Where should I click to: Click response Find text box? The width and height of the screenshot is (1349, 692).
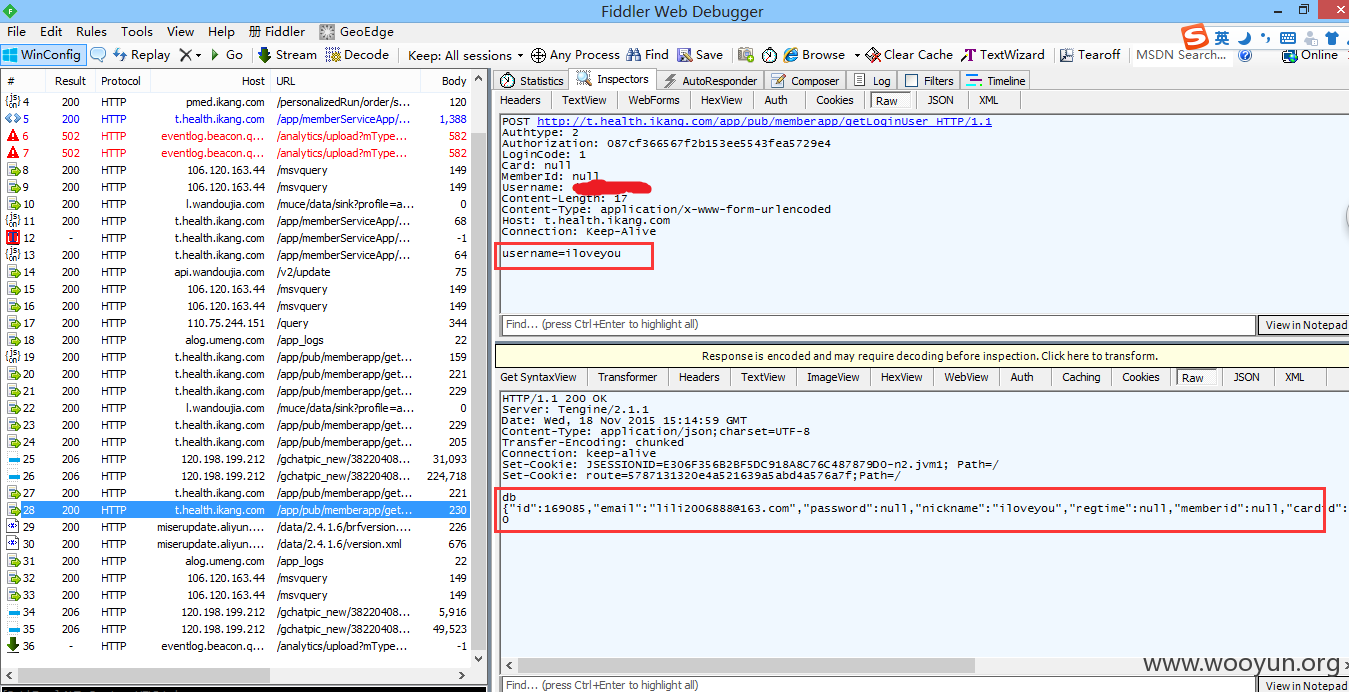878,685
